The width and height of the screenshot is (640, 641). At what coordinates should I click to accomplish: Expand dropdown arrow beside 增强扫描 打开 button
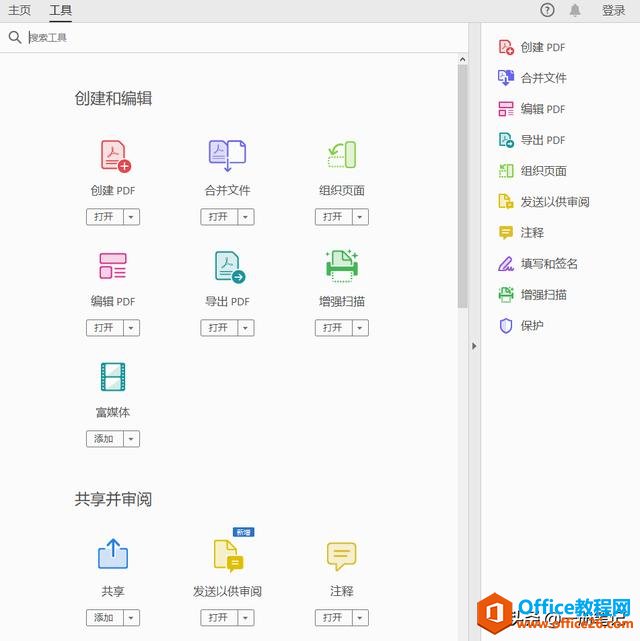coord(360,328)
